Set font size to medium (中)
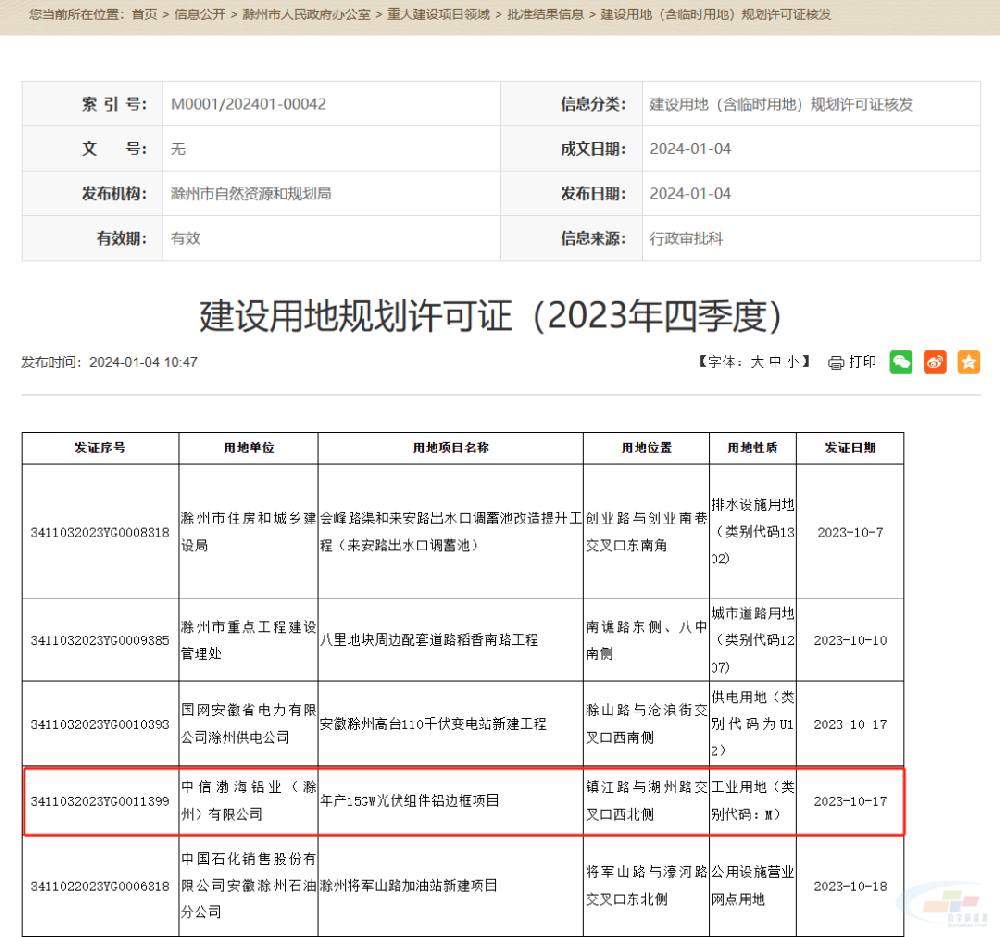The width and height of the screenshot is (1000, 937). (x=775, y=362)
